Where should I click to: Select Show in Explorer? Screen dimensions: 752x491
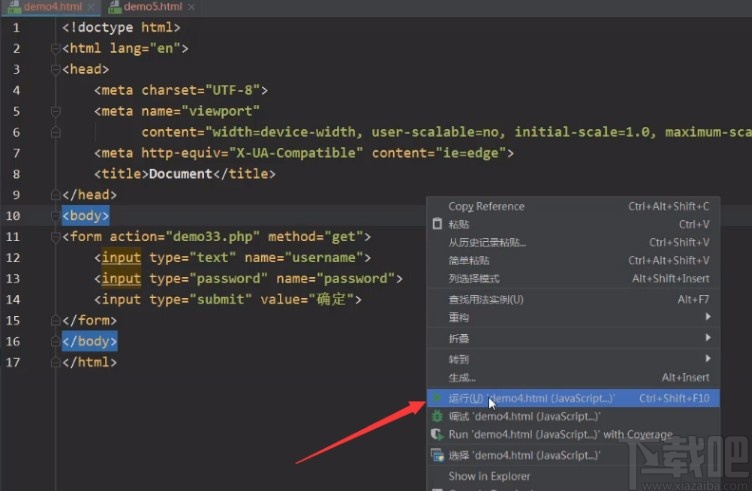click(x=573, y=476)
